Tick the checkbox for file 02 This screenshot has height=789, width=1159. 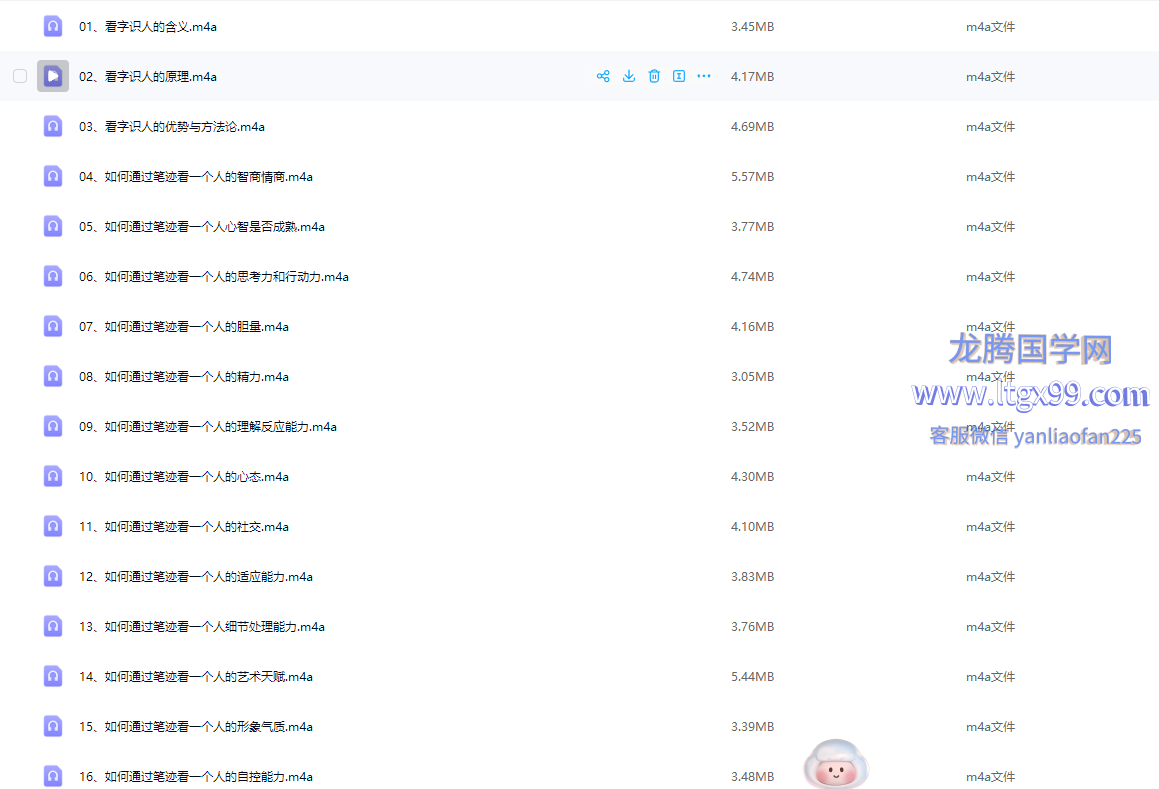coord(20,76)
